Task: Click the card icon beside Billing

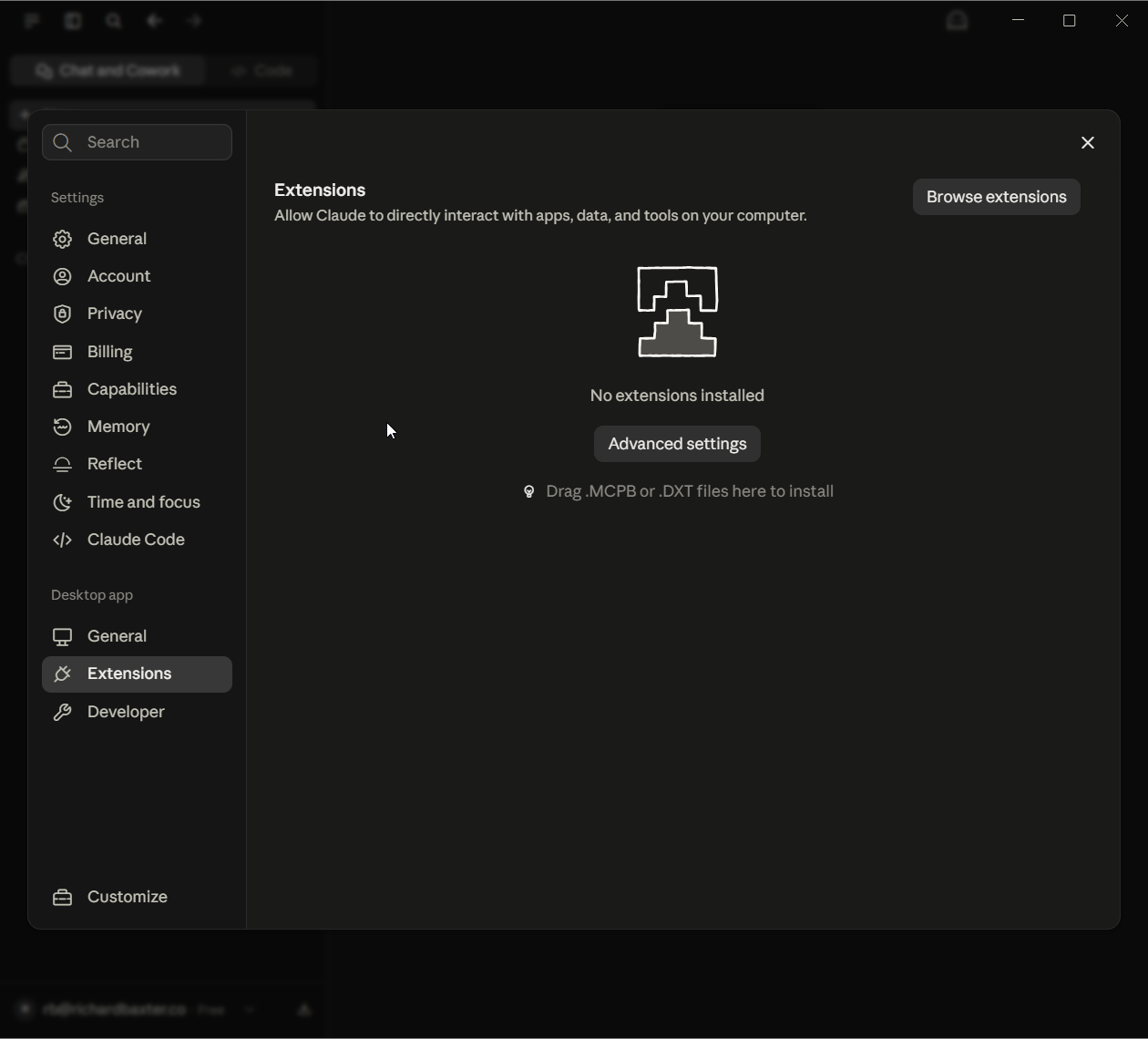Action: coord(62,352)
